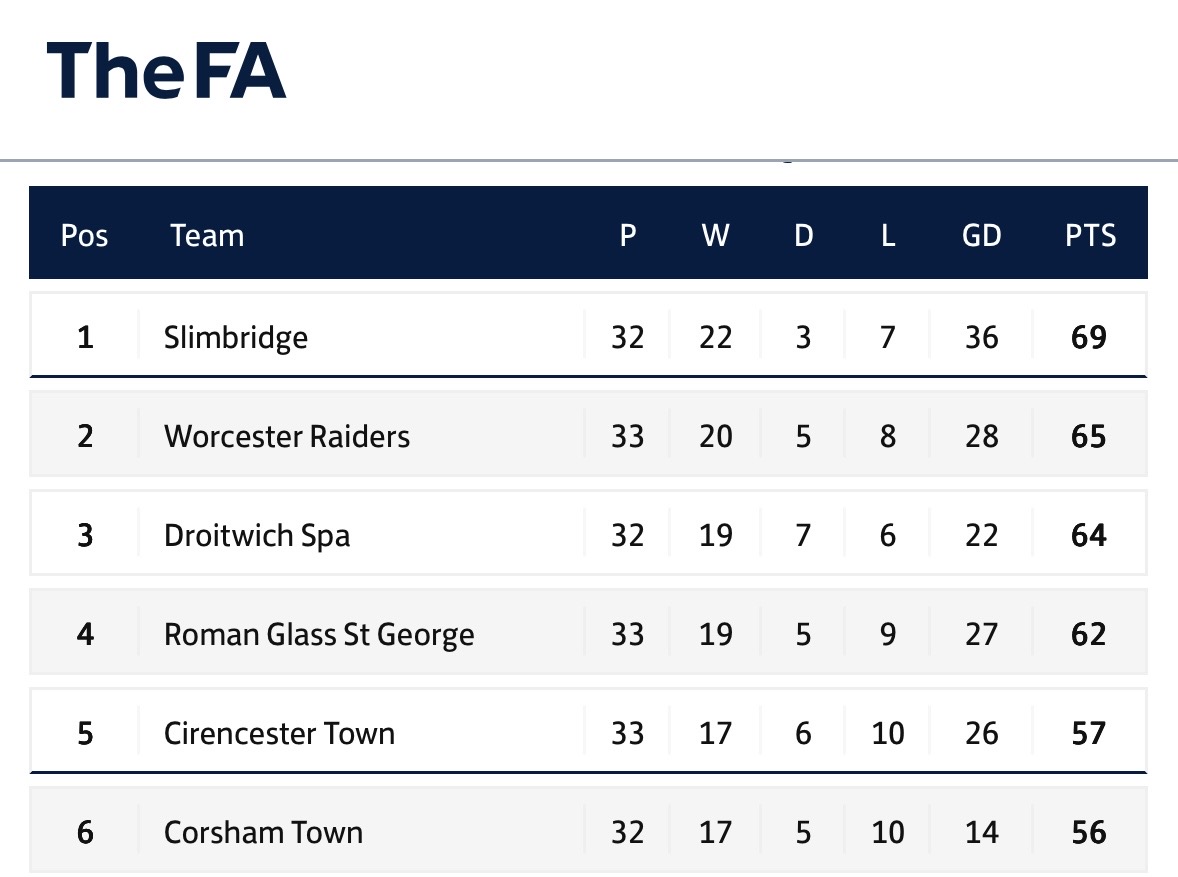
Task: Open Corsham Town team entry
Action: click(264, 832)
